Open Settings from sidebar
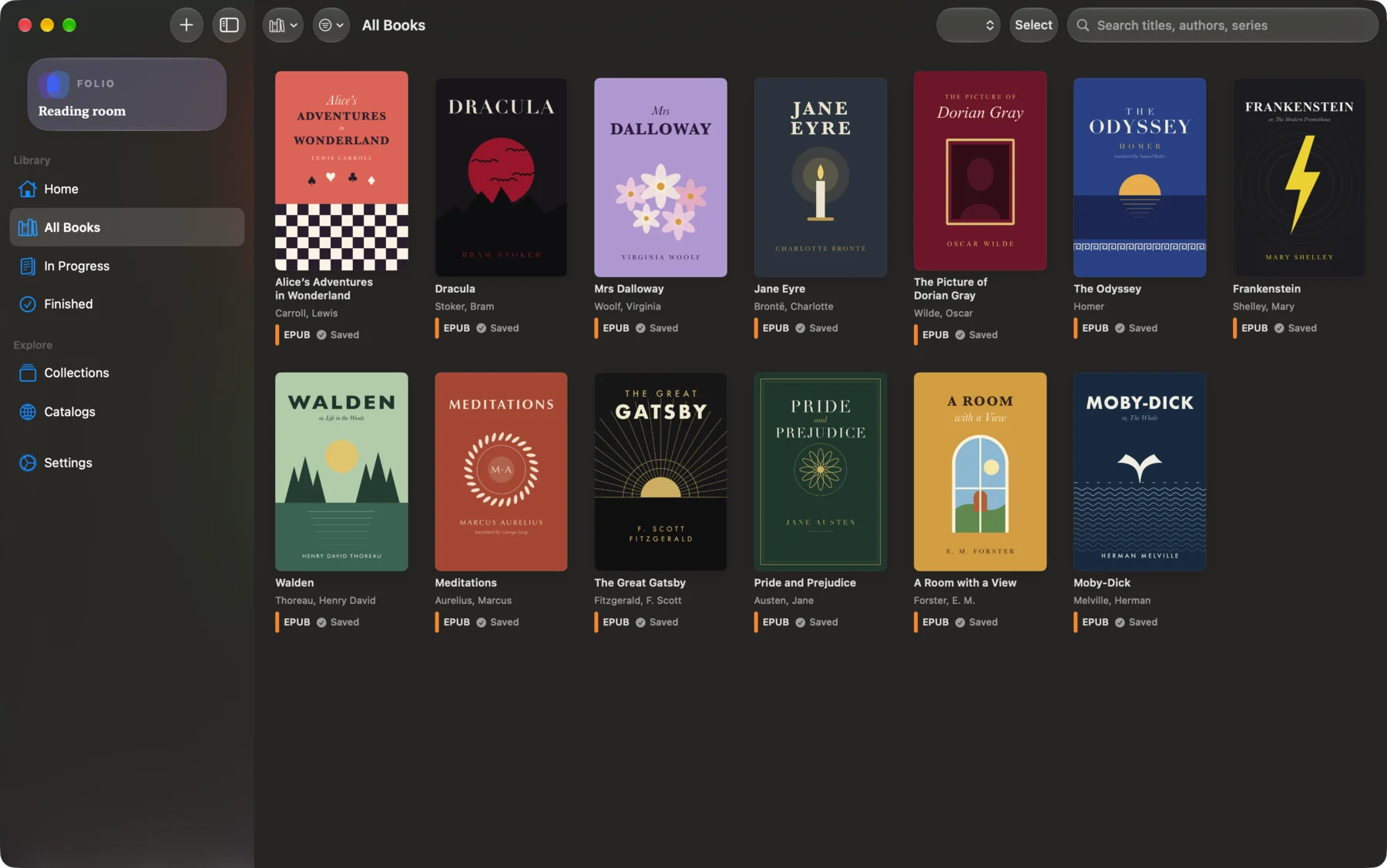Screen dimensions: 1387x868 click(x=127, y=463)
